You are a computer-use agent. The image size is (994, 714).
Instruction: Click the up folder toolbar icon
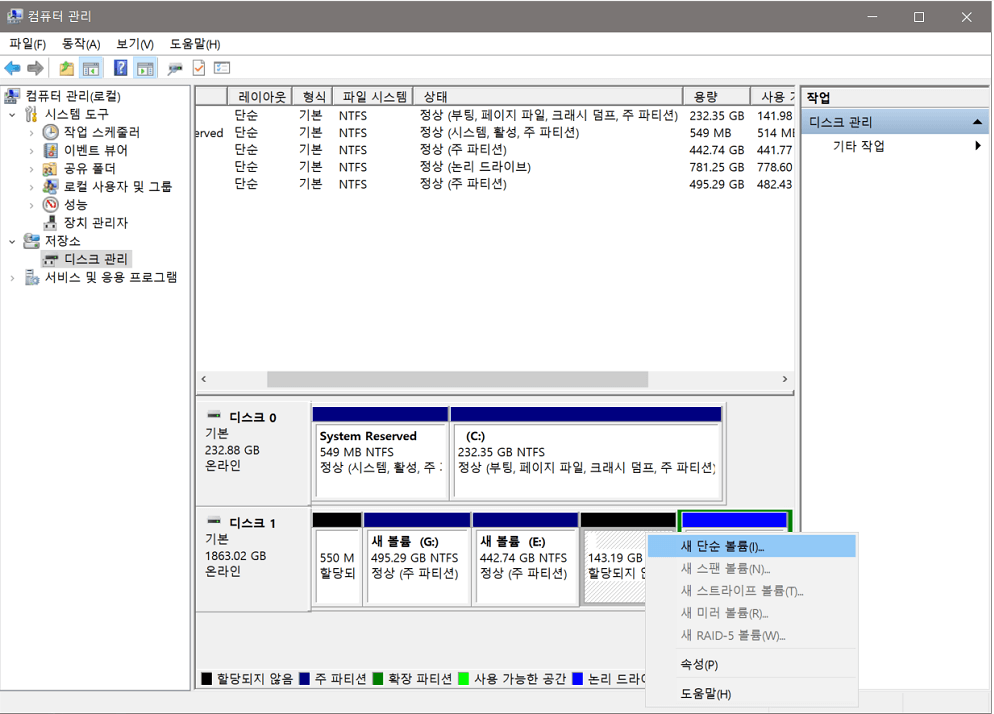point(66,67)
